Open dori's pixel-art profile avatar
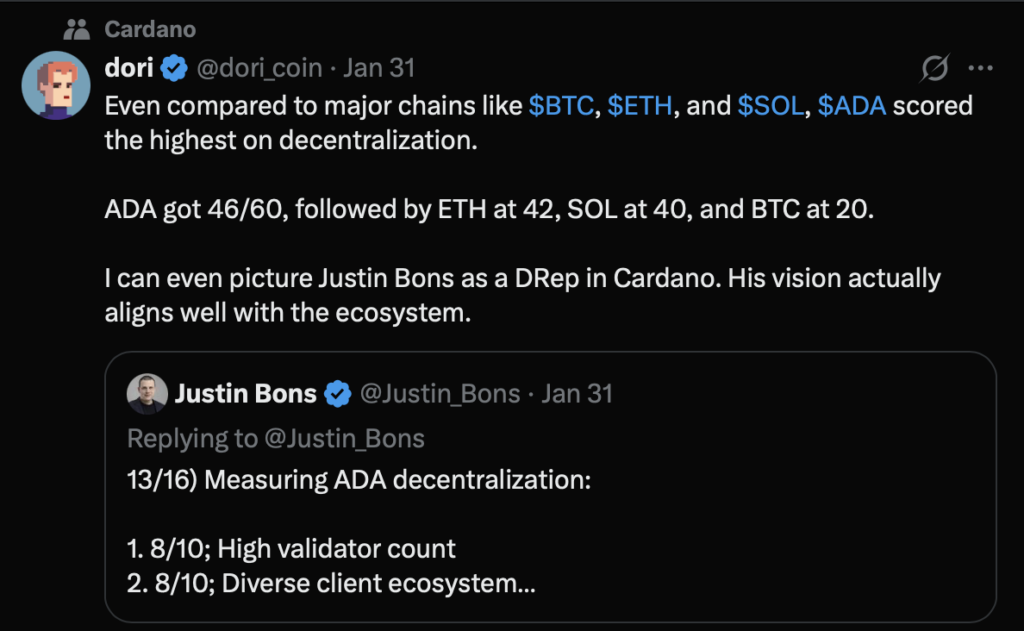 point(56,84)
